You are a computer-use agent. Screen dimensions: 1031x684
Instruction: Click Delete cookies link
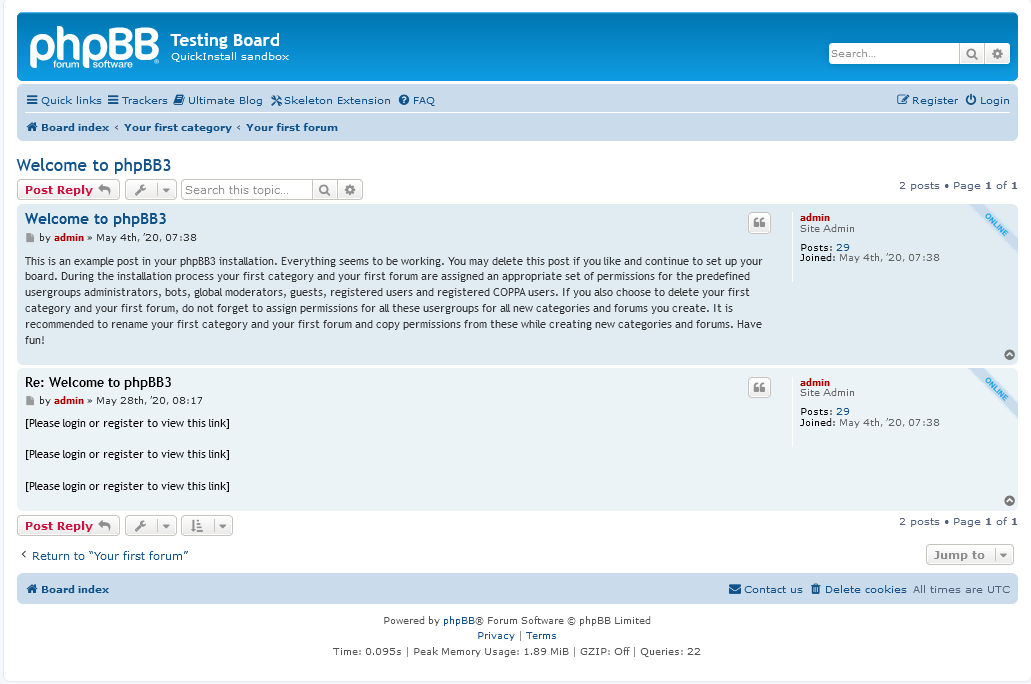coord(859,589)
